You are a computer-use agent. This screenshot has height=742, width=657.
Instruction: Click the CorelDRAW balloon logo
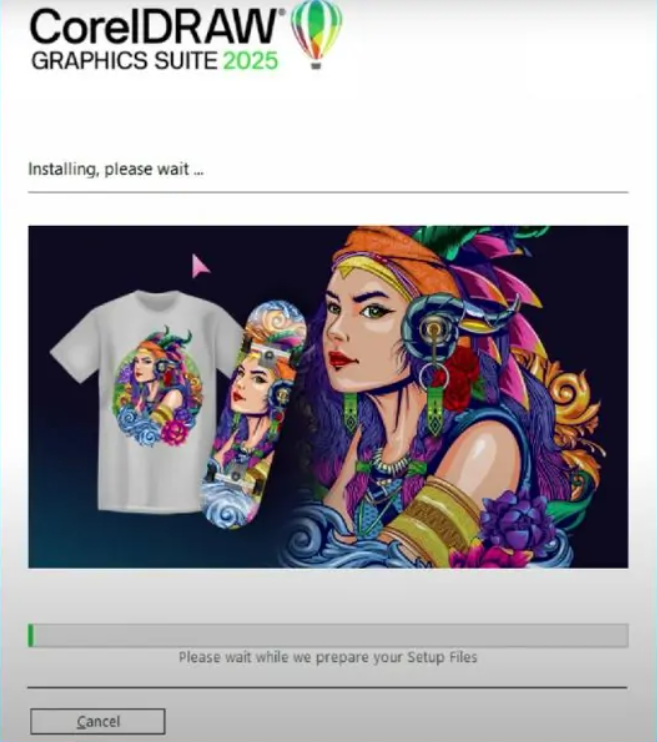316,34
